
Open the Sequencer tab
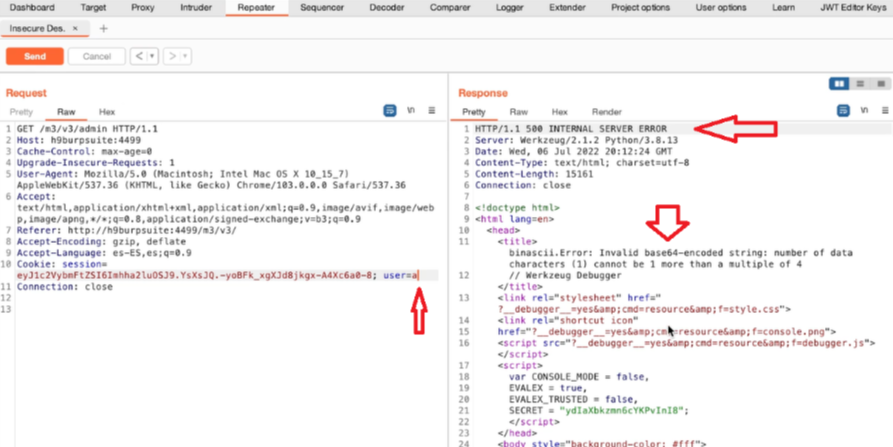322,7
